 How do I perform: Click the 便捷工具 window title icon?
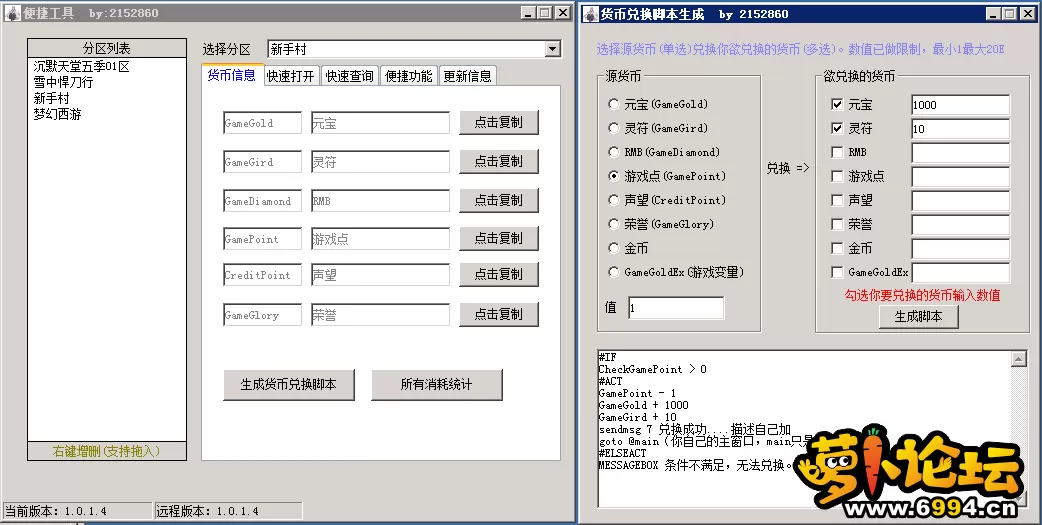12,13
